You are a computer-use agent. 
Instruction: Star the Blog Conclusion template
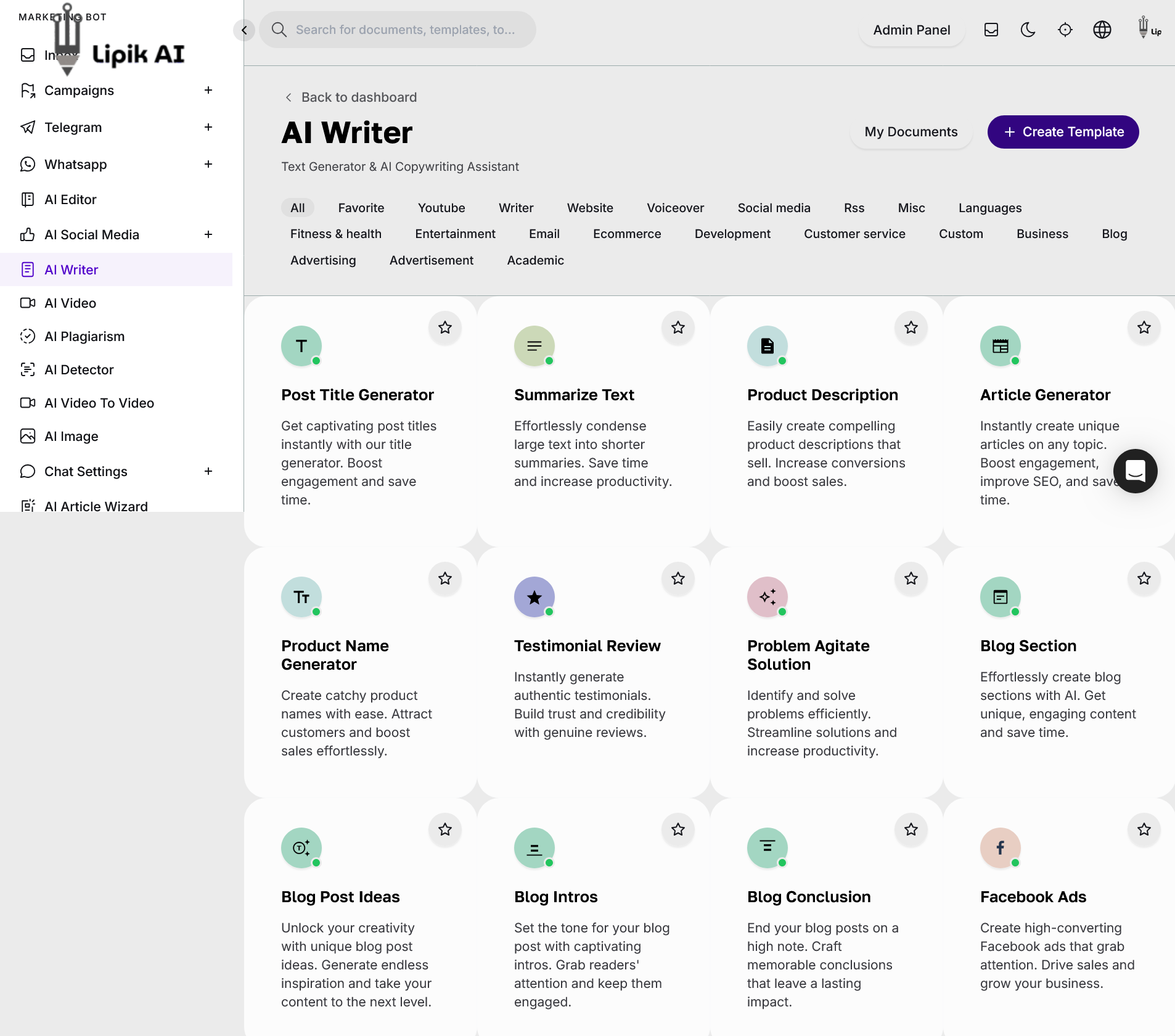coord(911,829)
